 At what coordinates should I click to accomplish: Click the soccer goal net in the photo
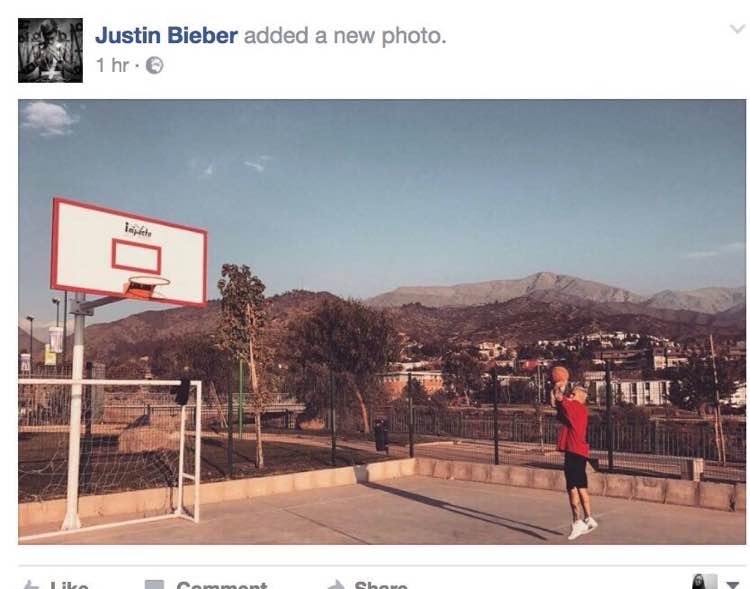pyautogui.click(x=109, y=452)
